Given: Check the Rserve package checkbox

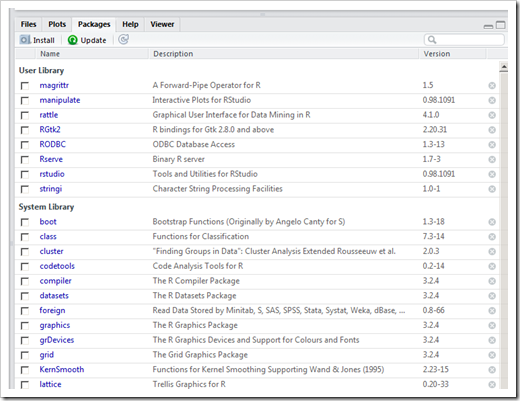Looking at the screenshot, I should (x=25, y=159).
